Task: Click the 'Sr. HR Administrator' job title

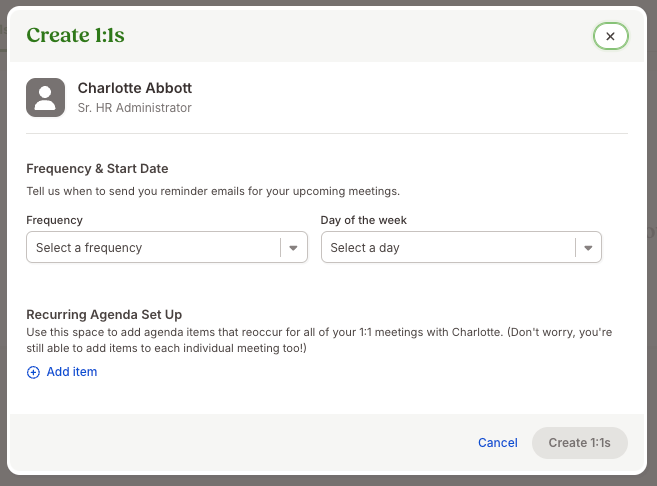Action: point(135,108)
